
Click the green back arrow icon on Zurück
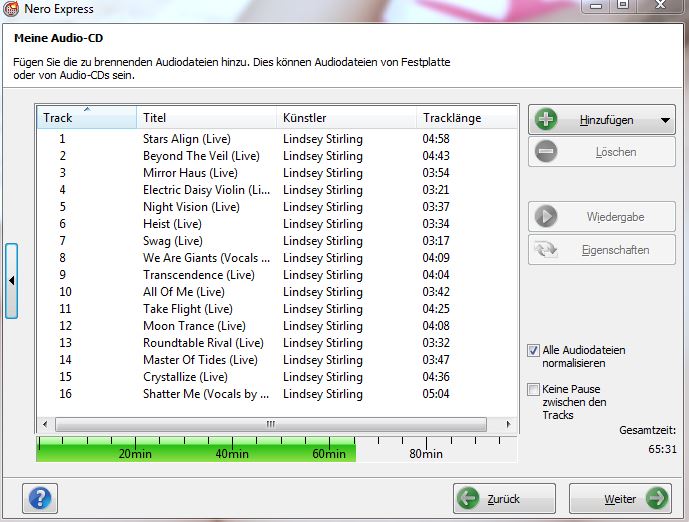click(x=468, y=498)
